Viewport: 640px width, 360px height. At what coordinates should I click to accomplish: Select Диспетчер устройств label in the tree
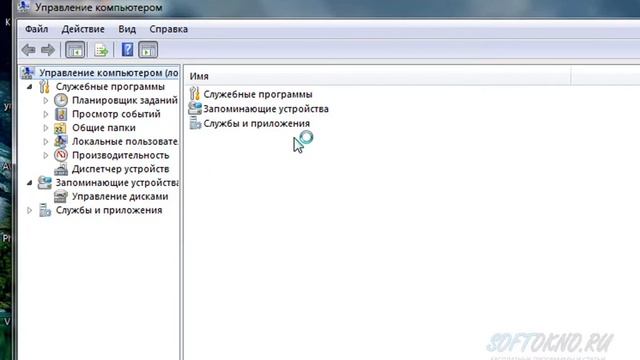tap(120, 169)
